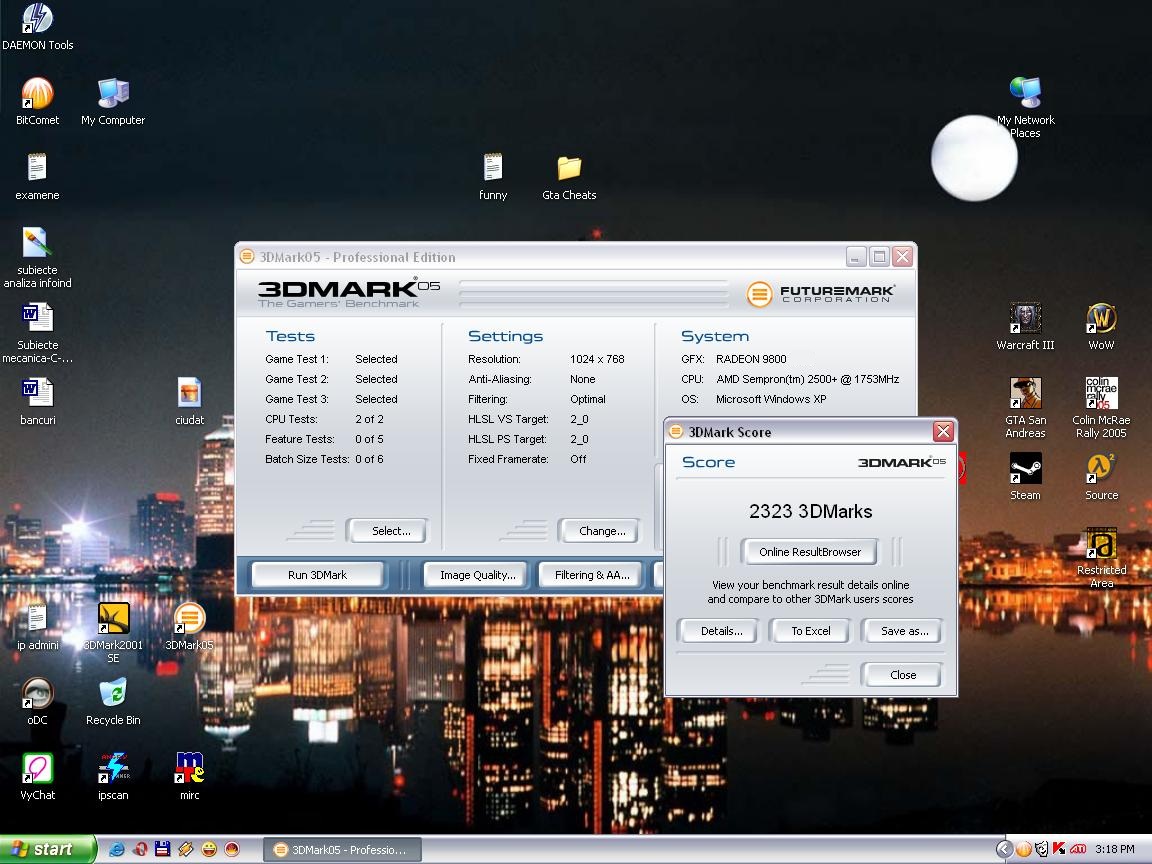Viewport: 1152px width, 864px height.
Task: Open BitComet desktop icon
Action: click(37, 102)
